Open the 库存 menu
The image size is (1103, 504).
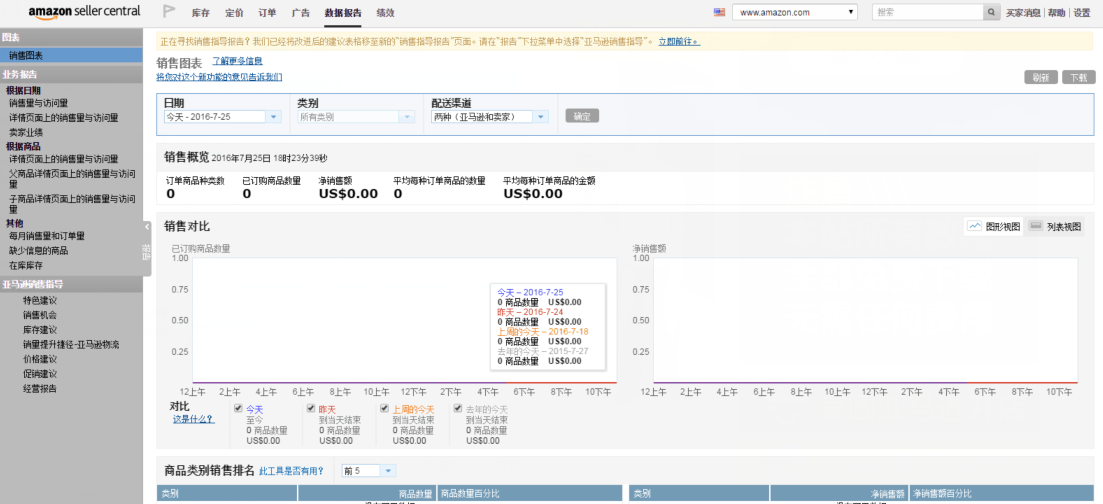(201, 13)
